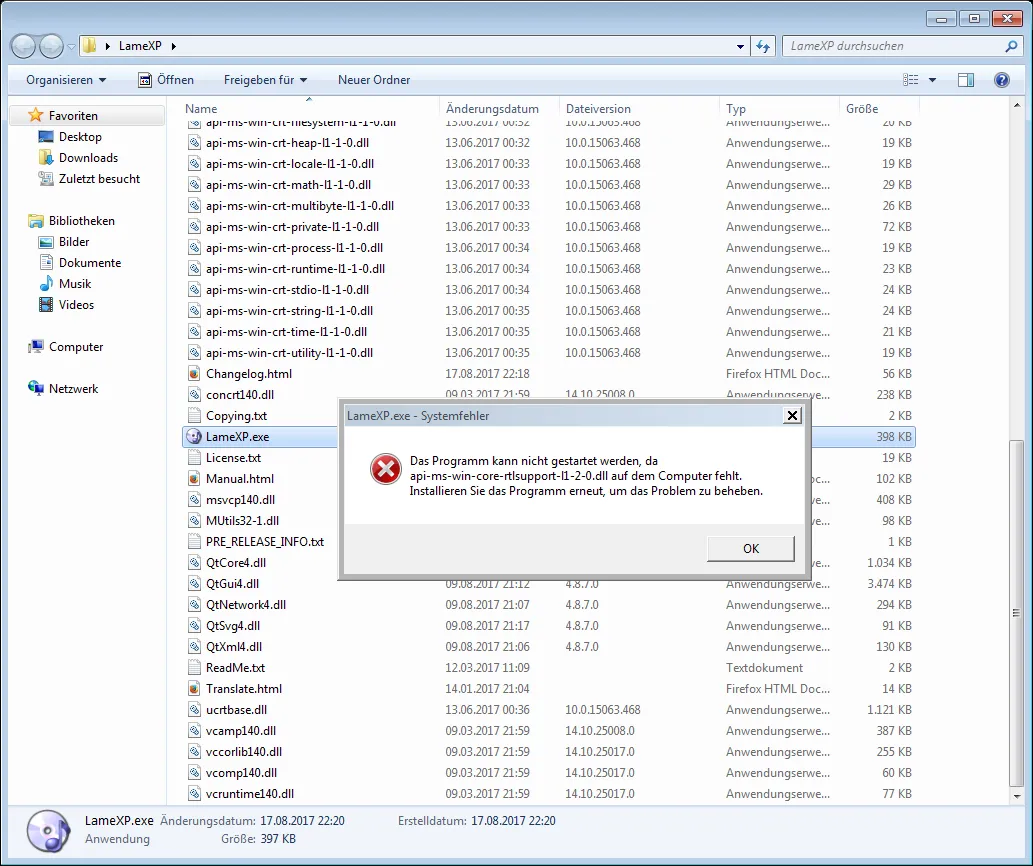Select api-ms-win-crt-heap-l1-1-0.dll file name
1033x866 pixels.
287,142
